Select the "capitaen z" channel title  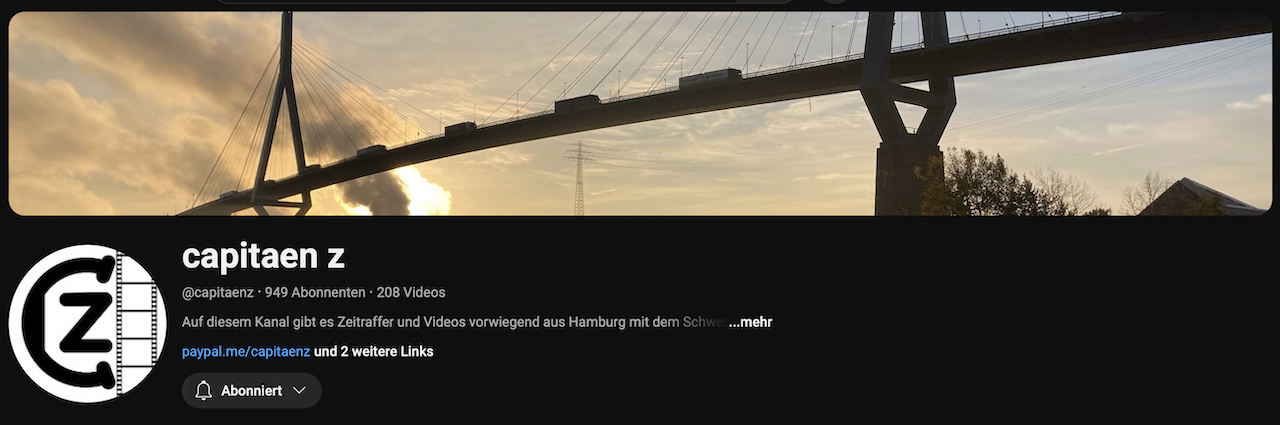[263, 256]
